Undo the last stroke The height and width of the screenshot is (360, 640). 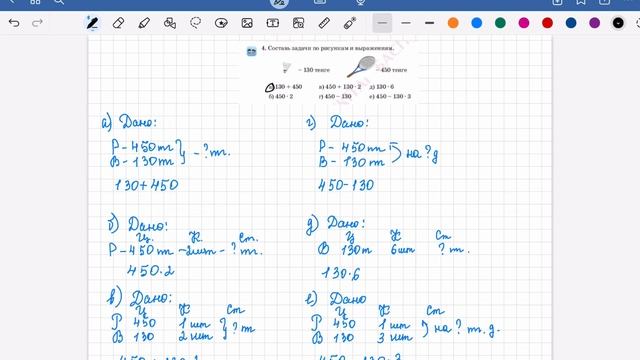(14, 23)
